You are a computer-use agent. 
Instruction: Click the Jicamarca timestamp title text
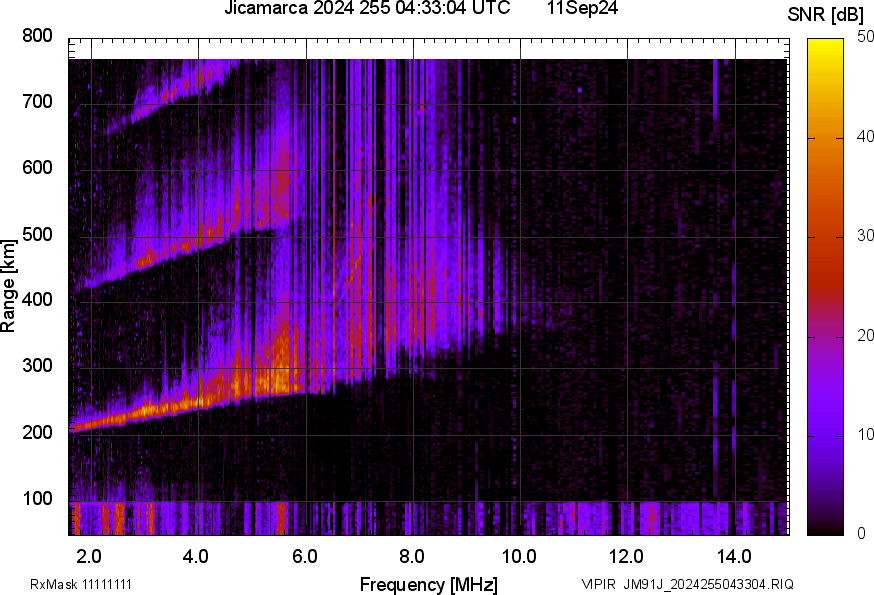coord(367,9)
